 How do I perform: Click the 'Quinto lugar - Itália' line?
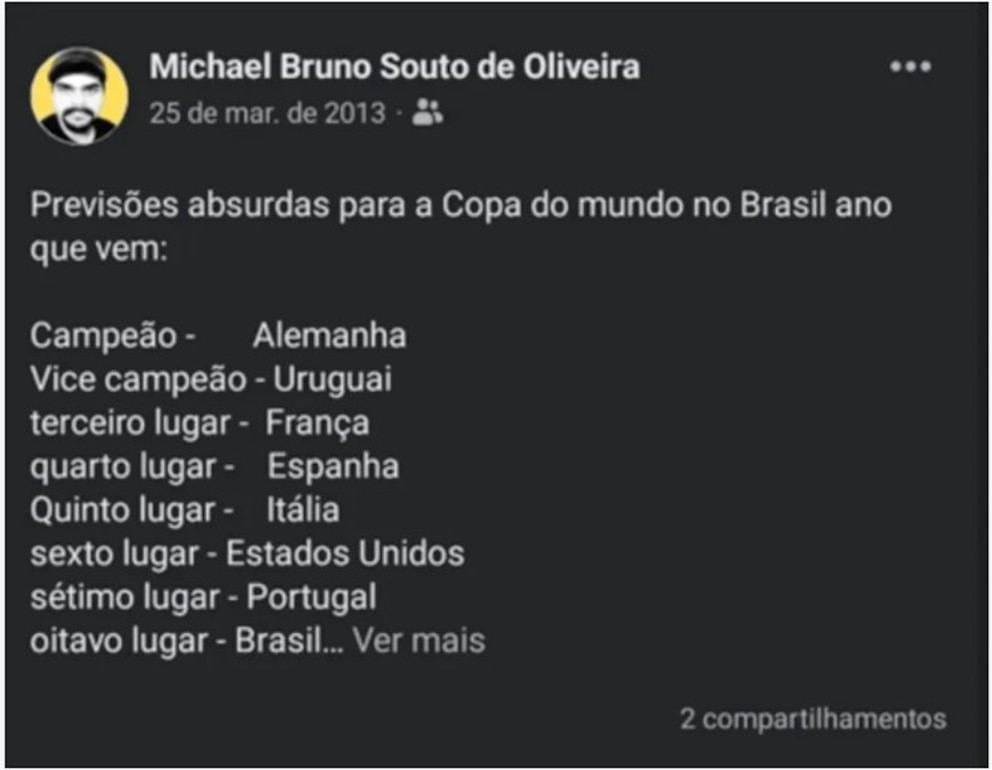[185, 511]
